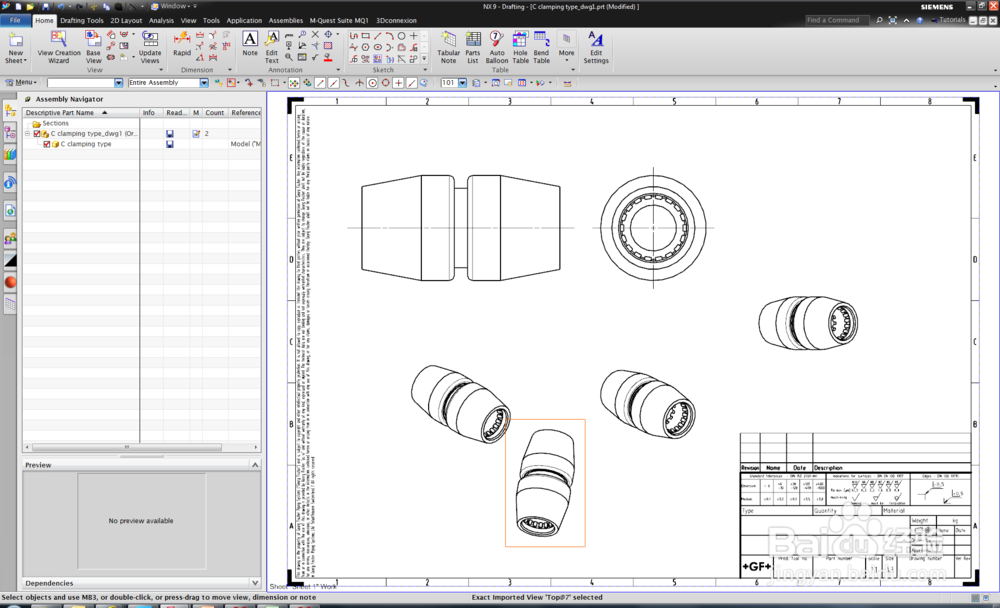Open the Analysis ribbon tab

(x=161, y=20)
